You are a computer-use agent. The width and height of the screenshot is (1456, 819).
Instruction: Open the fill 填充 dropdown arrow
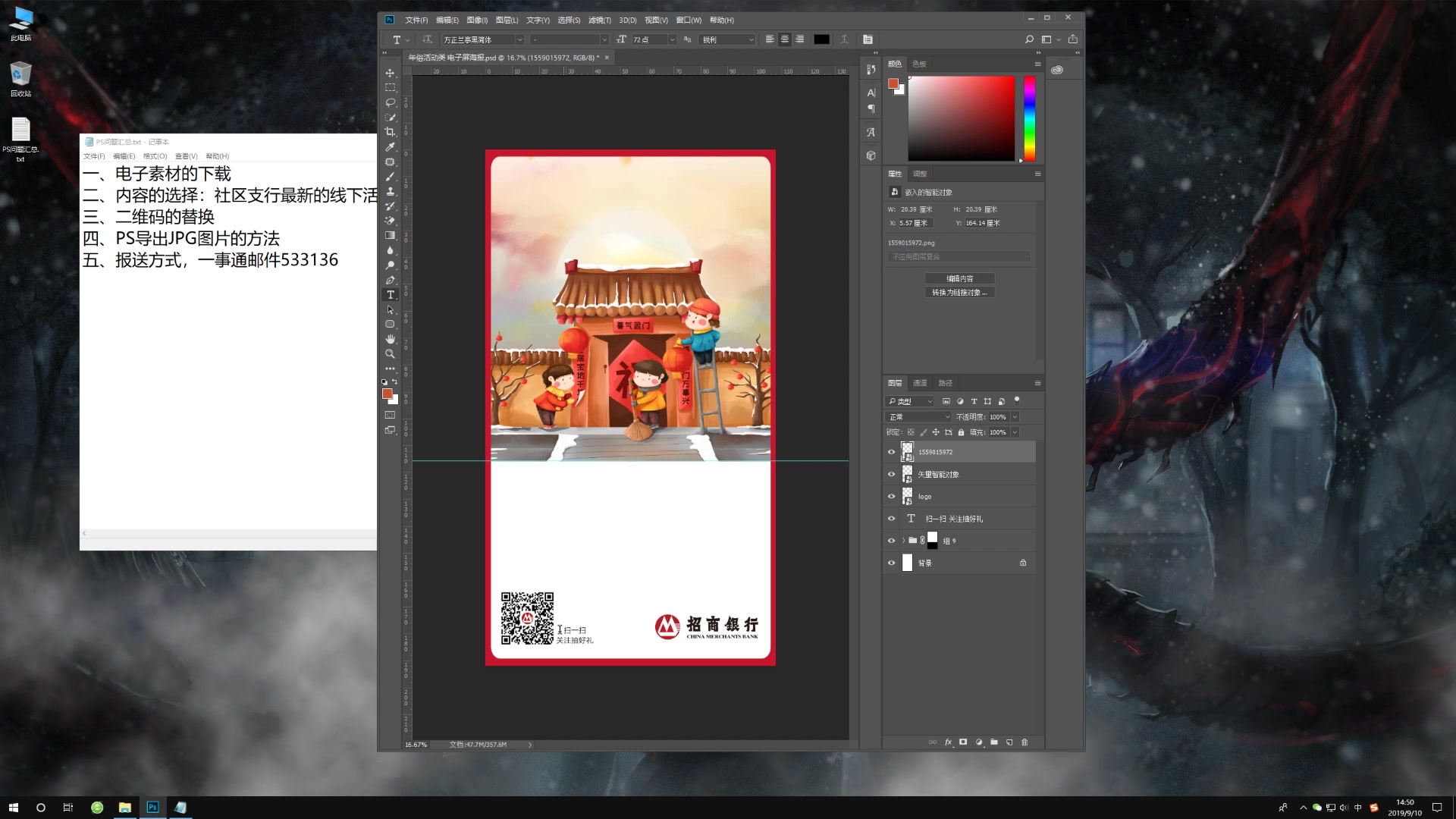(1015, 432)
